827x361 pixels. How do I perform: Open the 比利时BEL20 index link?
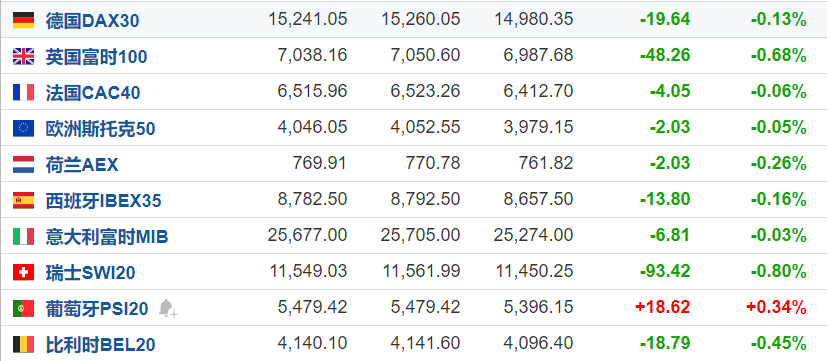pyautogui.click(x=100, y=345)
